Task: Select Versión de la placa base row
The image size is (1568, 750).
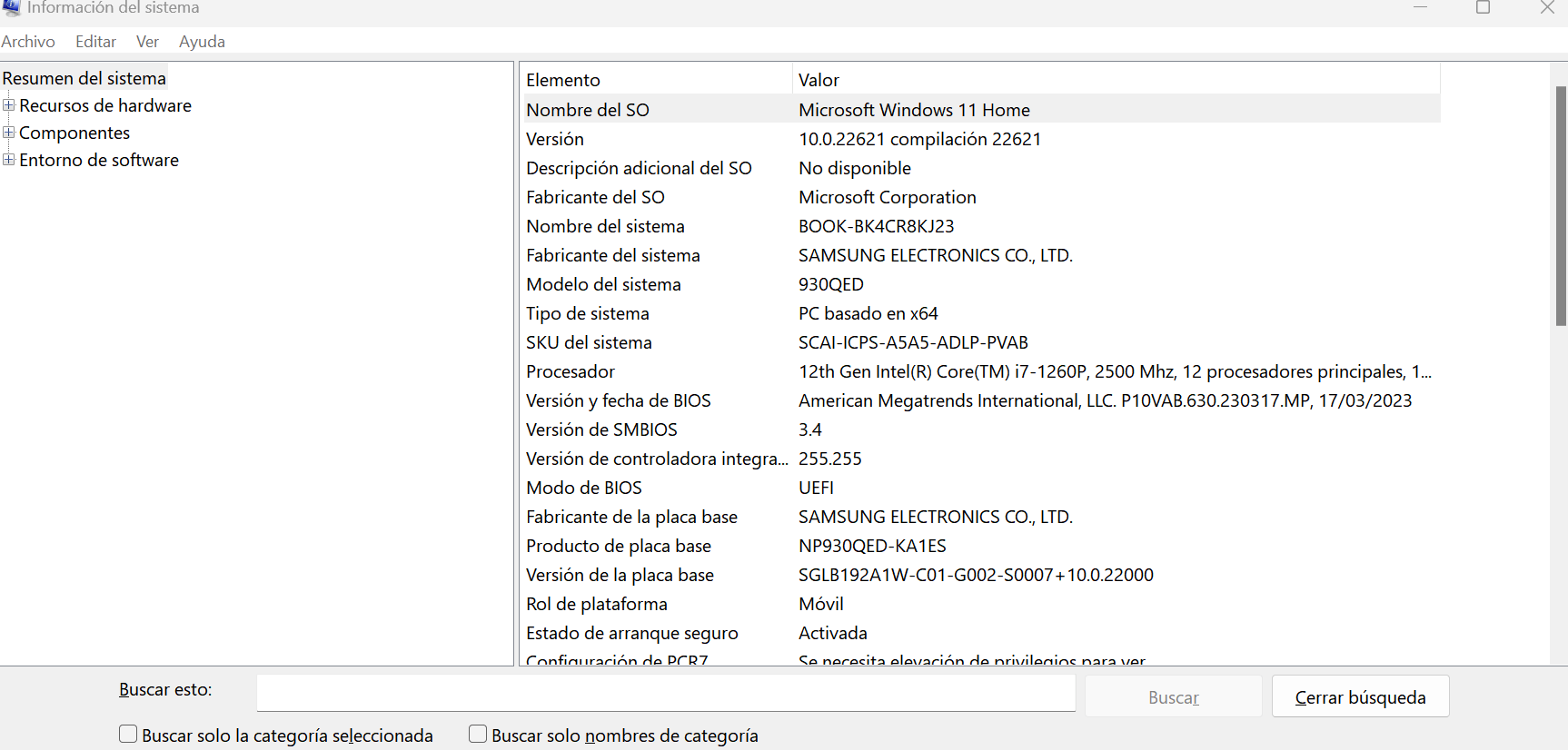Action: [x=981, y=575]
